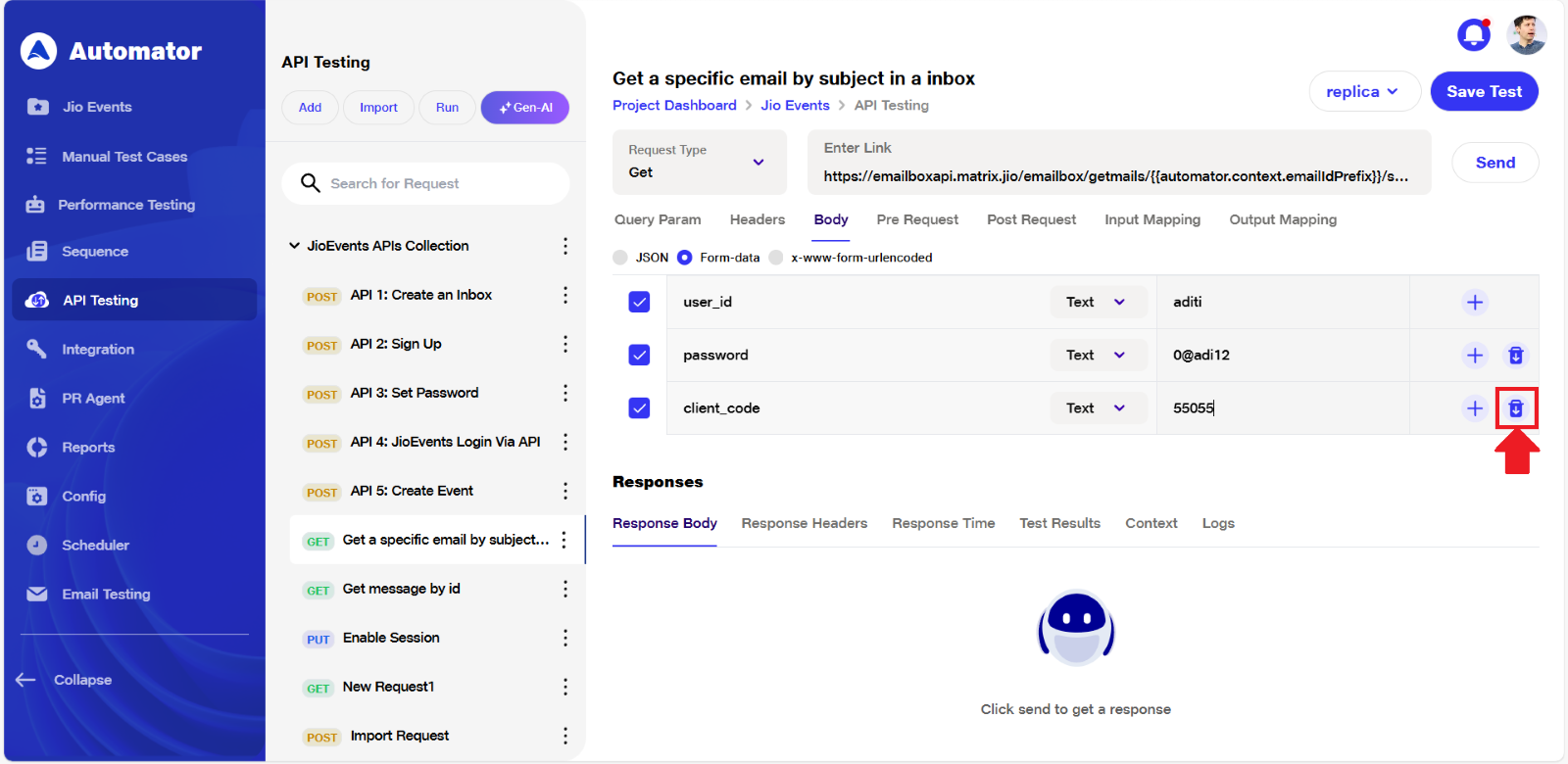Add a row after user_id with plus icon
This screenshot has height=764, width=1568.
(1474, 303)
